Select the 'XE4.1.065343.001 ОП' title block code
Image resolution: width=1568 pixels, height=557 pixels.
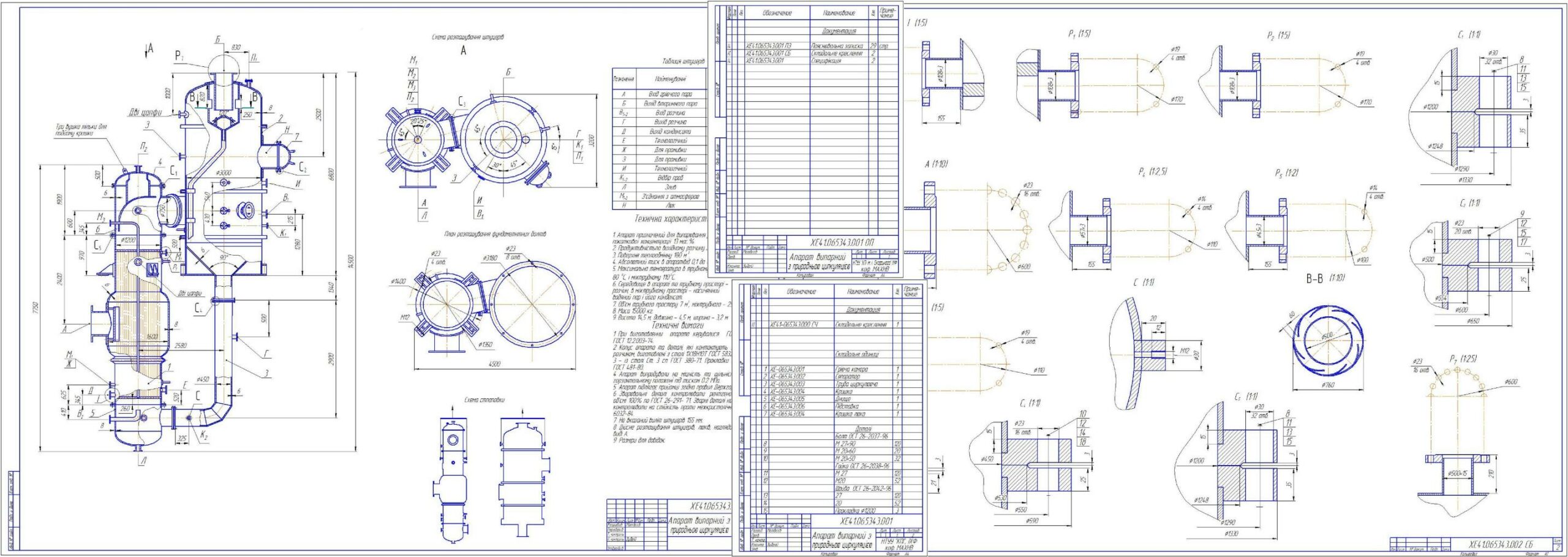[841, 243]
